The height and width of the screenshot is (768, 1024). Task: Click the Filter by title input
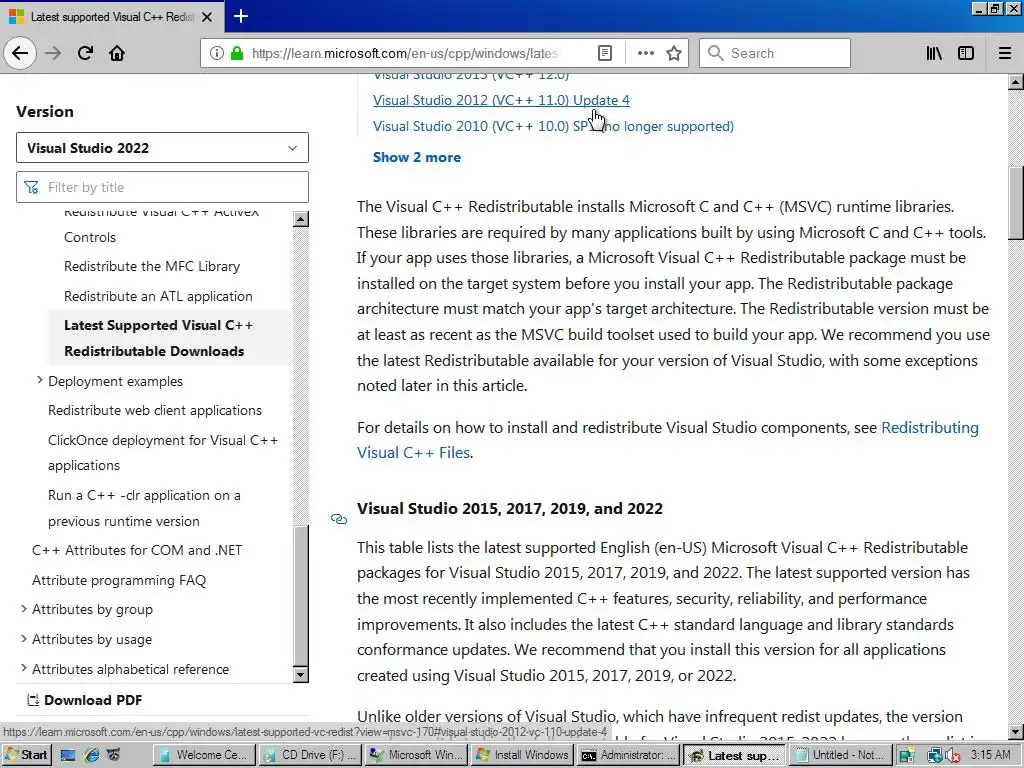(162, 187)
